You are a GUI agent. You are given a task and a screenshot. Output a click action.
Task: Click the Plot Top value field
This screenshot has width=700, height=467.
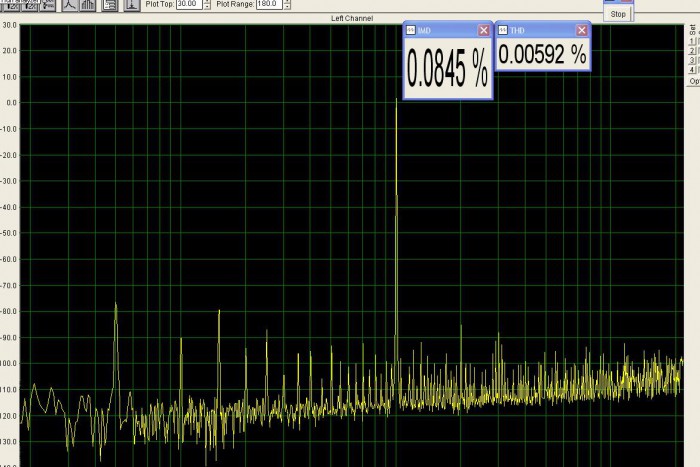coord(190,4)
